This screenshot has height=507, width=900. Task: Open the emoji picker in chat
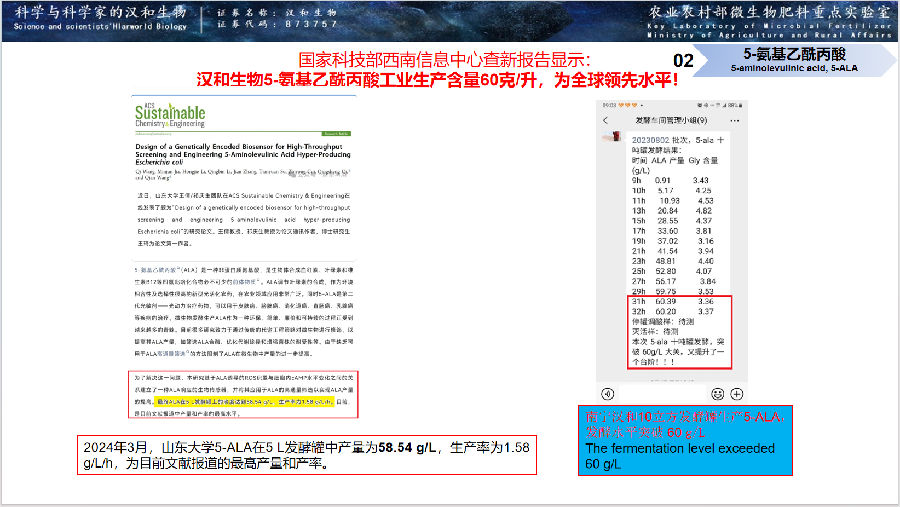pyautogui.click(x=716, y=394)
